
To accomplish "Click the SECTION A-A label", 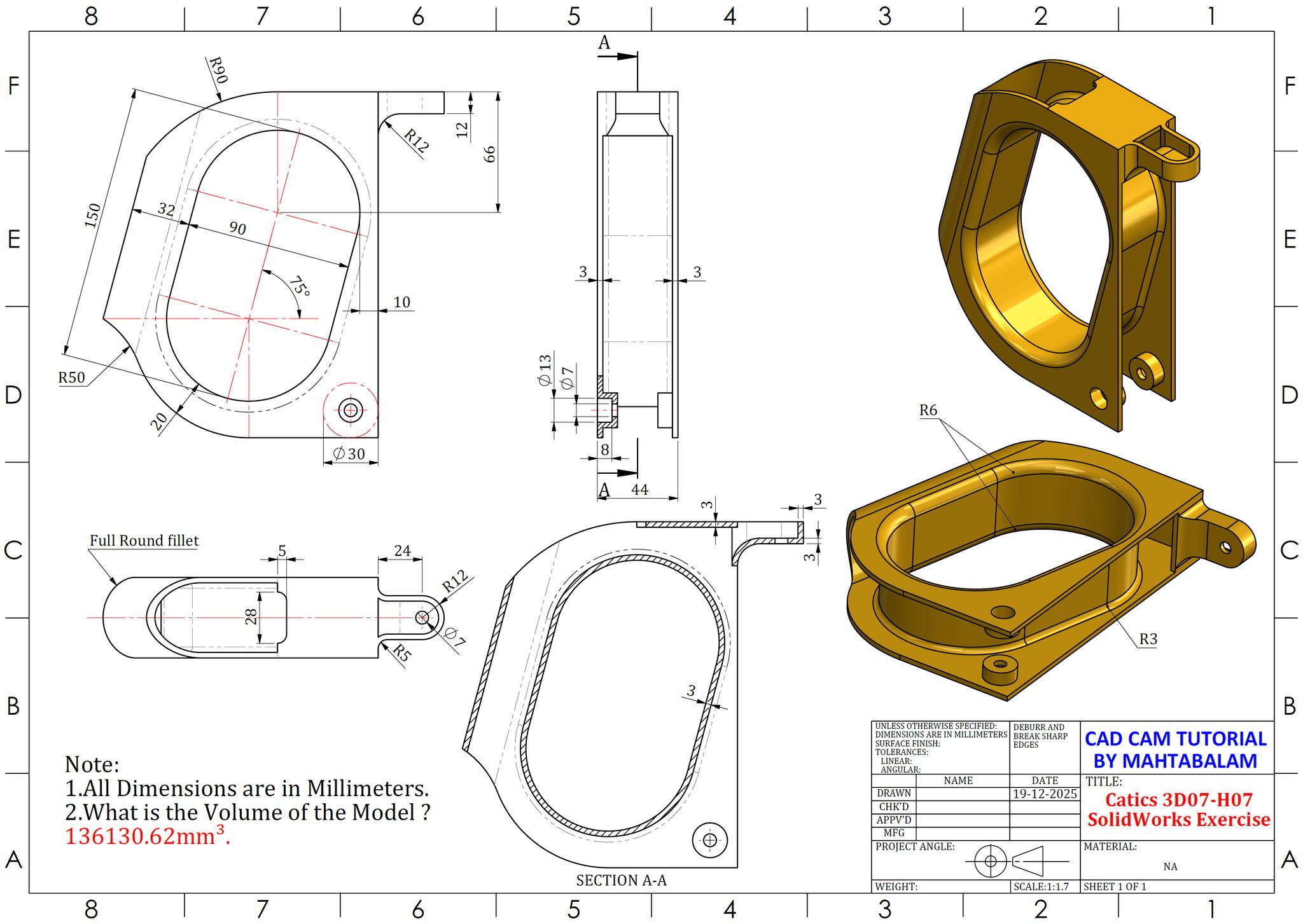I will coord(621,881).
